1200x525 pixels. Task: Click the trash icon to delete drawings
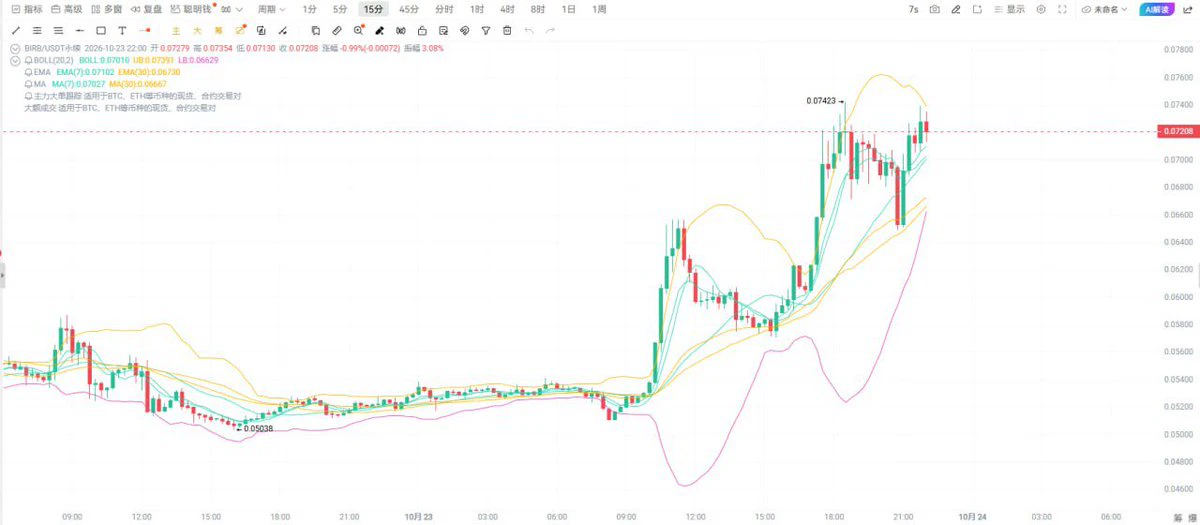(x=507, y=30)
